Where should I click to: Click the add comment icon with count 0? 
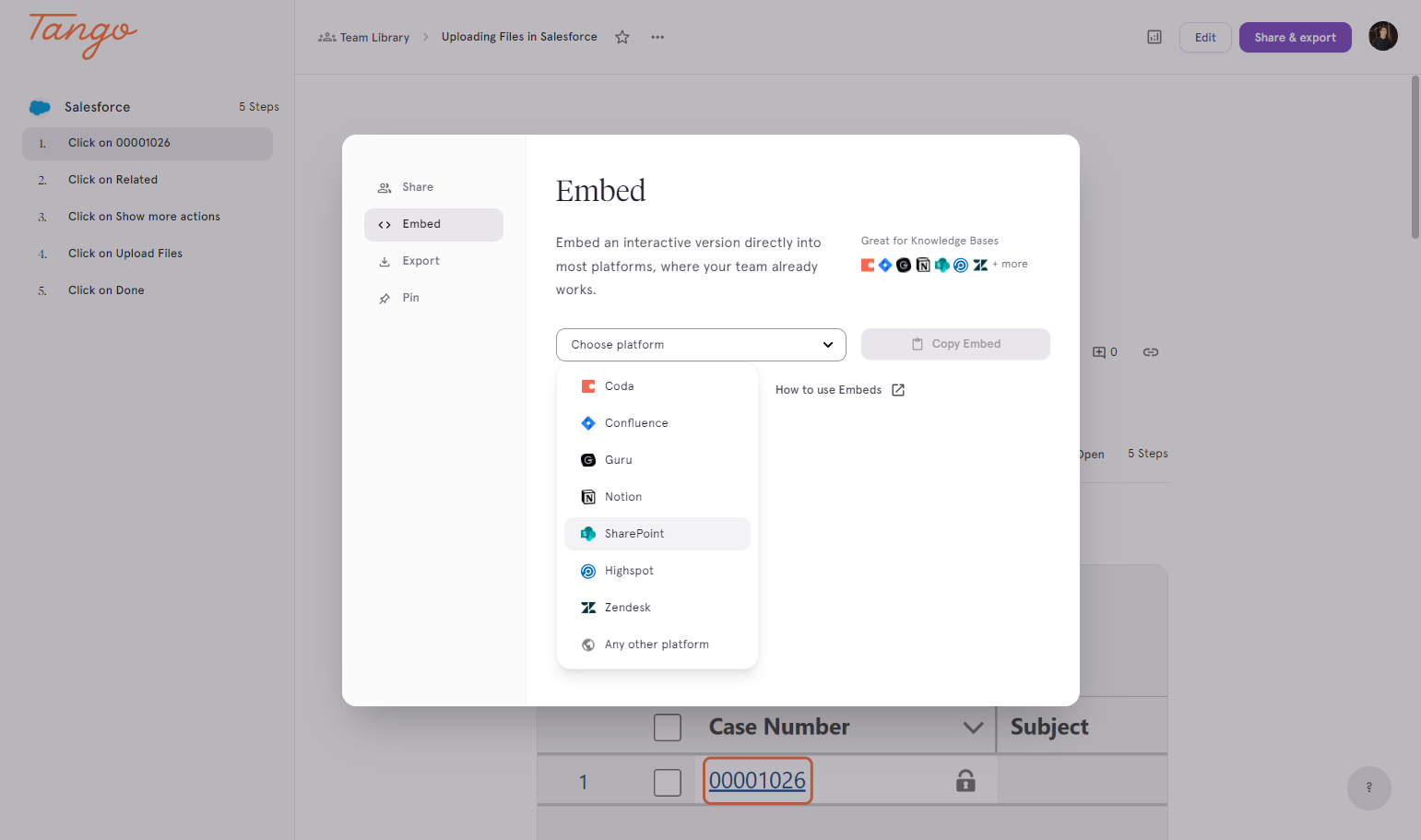pos(1105,352)
